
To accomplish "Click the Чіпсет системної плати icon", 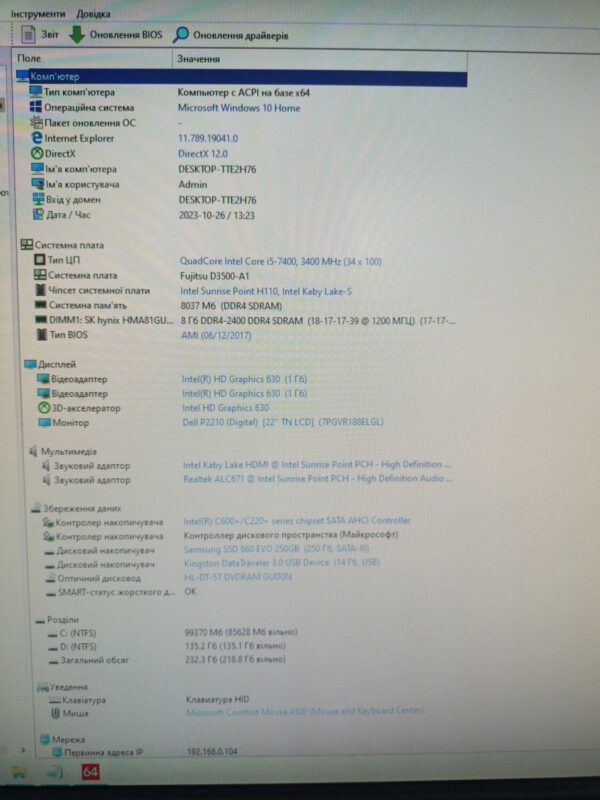I will (x=41, y=290).
